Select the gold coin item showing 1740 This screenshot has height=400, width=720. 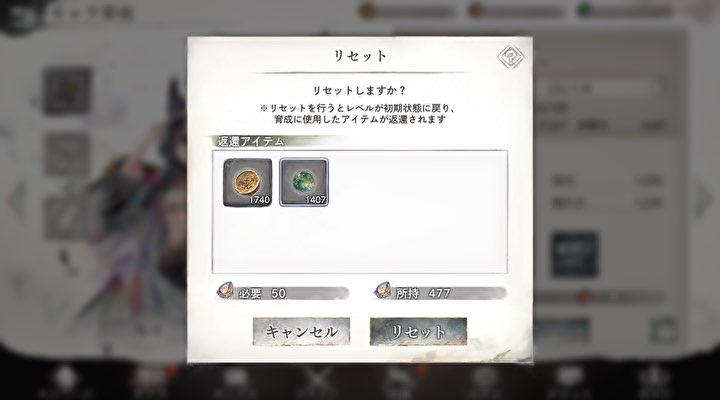248,182
